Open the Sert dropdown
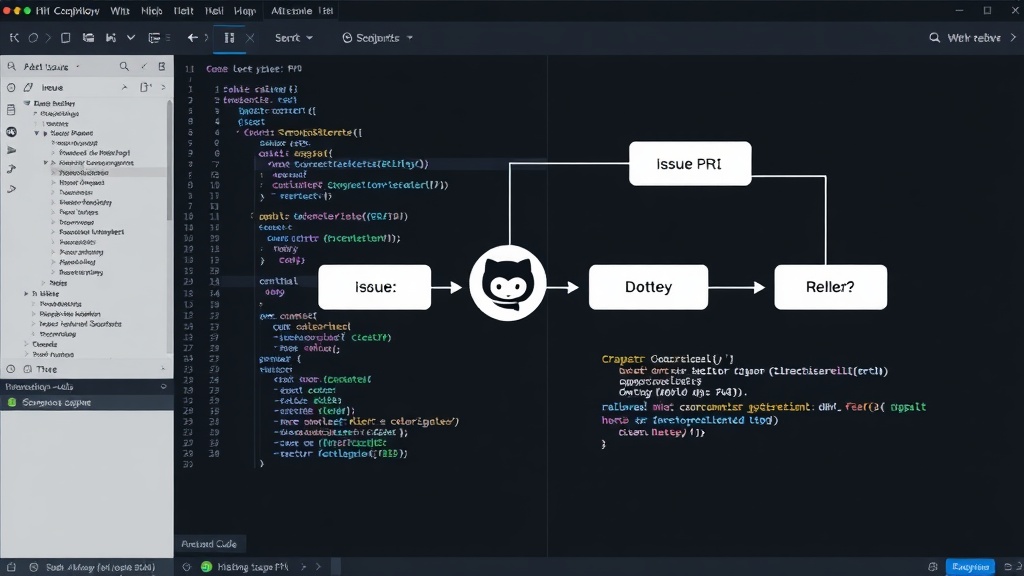The height and width of the screenshot is (576, 1024). 293,38
